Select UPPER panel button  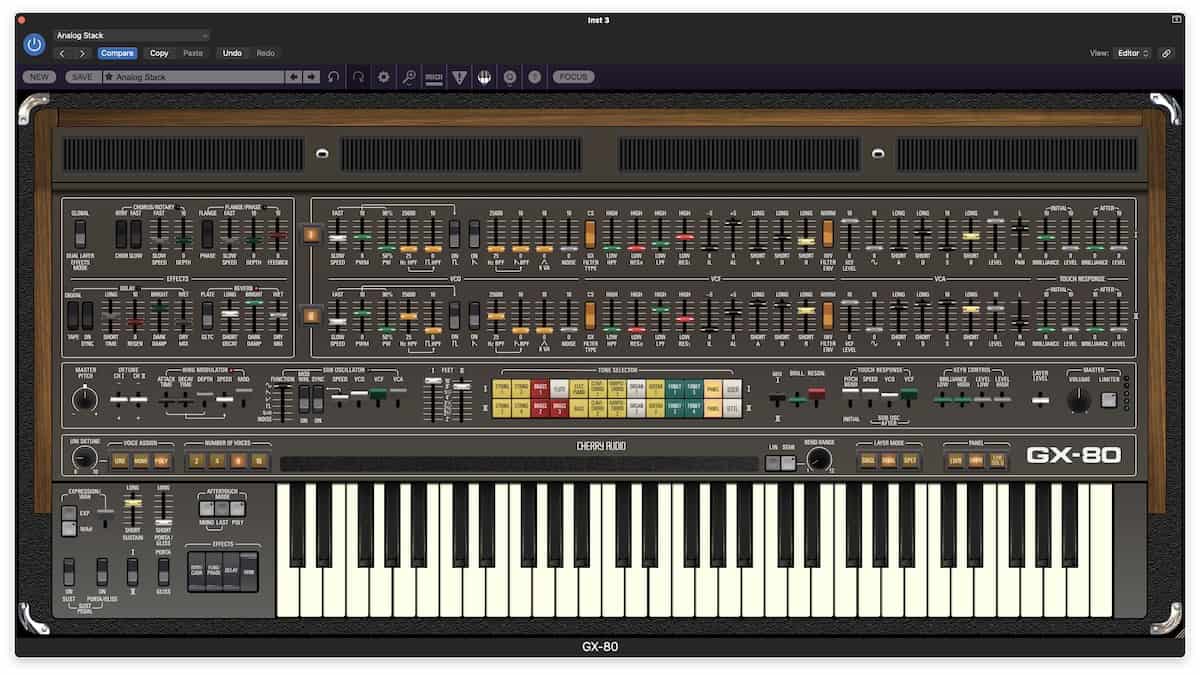coord(977,460)
